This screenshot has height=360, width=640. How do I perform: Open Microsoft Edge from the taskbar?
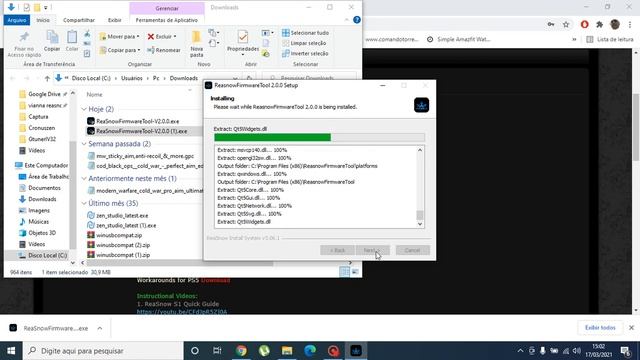pyautogui.click(x=310, y=351)
